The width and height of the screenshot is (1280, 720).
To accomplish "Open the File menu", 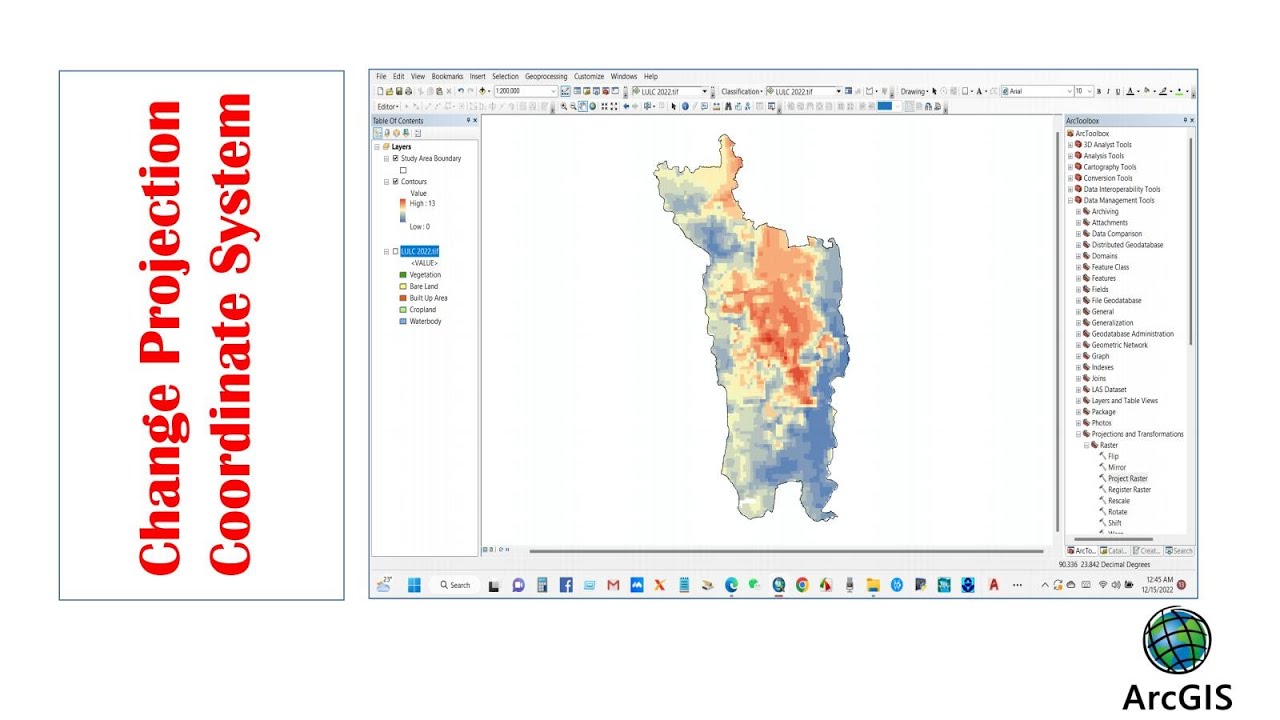I will [381, 76].
